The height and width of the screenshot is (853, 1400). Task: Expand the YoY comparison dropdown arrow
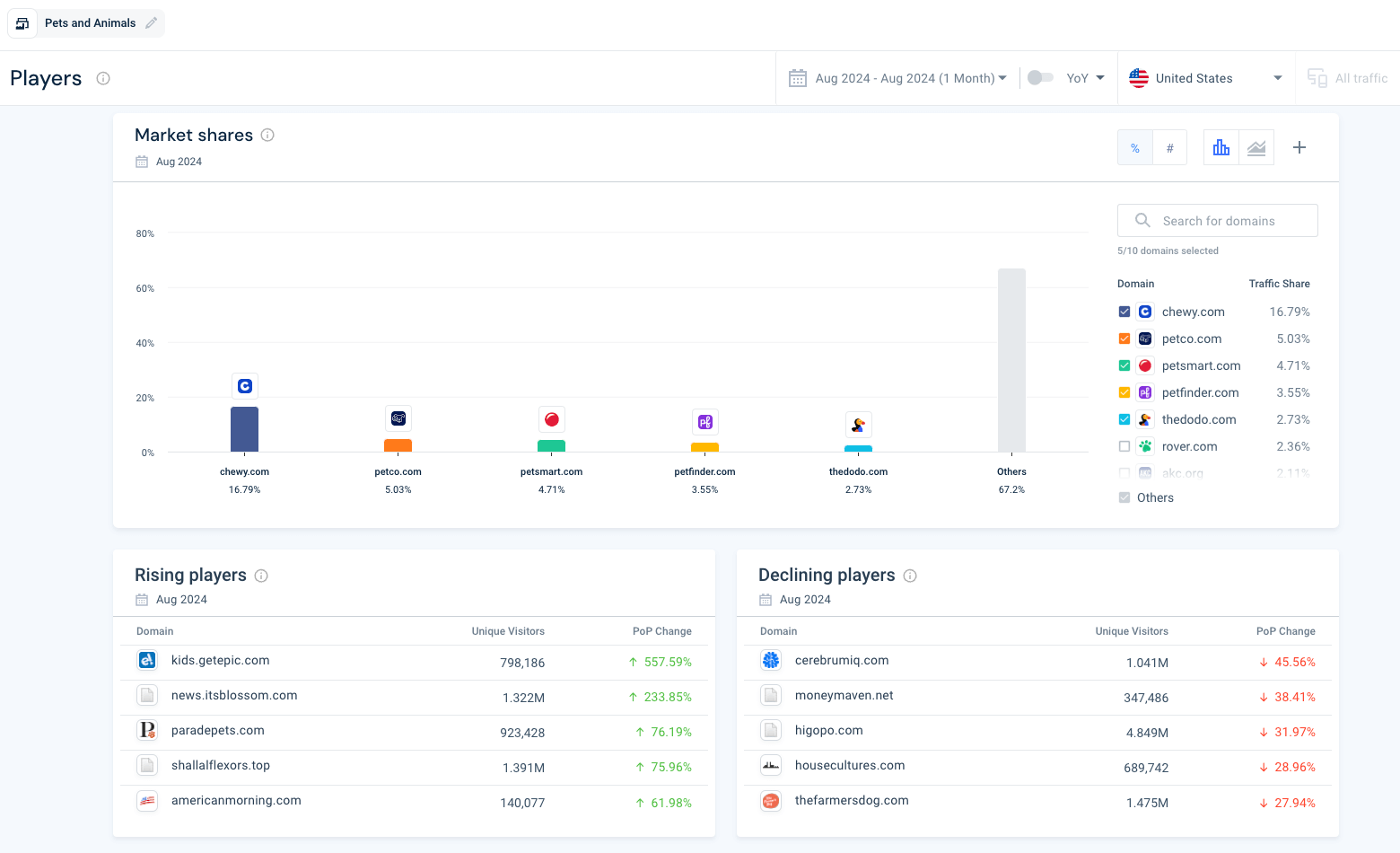pos(1100,77)
